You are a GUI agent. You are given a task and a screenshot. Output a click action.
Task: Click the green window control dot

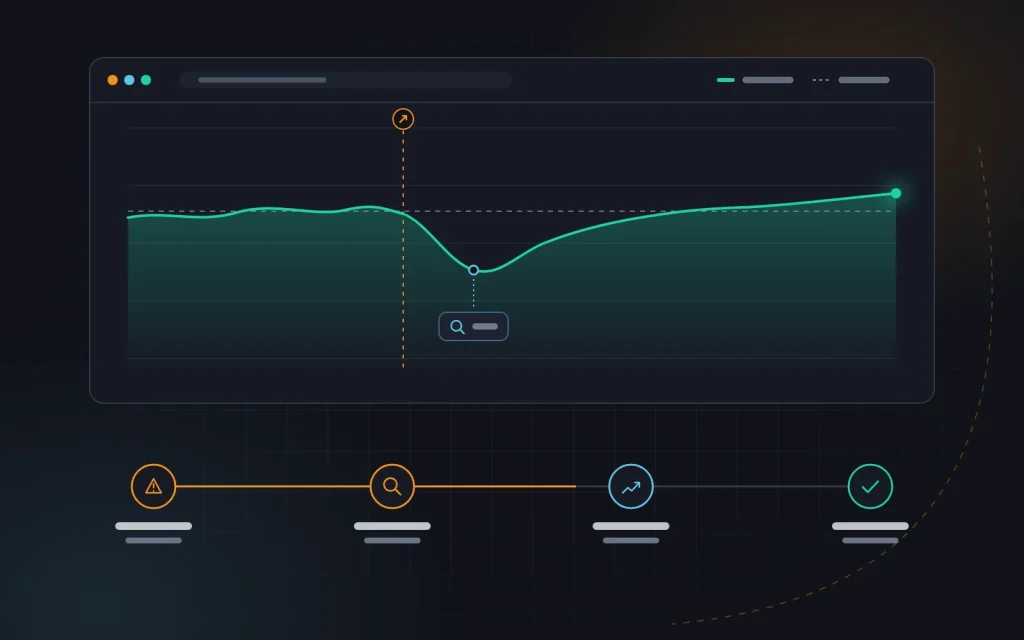pos(146,80)
